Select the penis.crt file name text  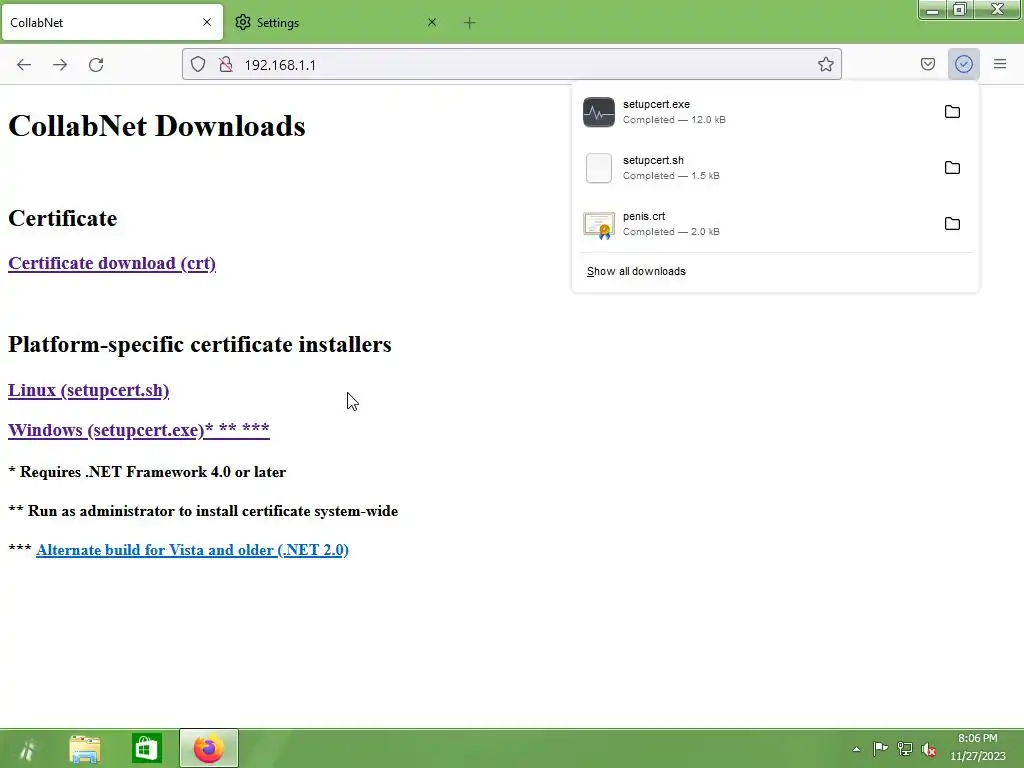tap(644, 216)
